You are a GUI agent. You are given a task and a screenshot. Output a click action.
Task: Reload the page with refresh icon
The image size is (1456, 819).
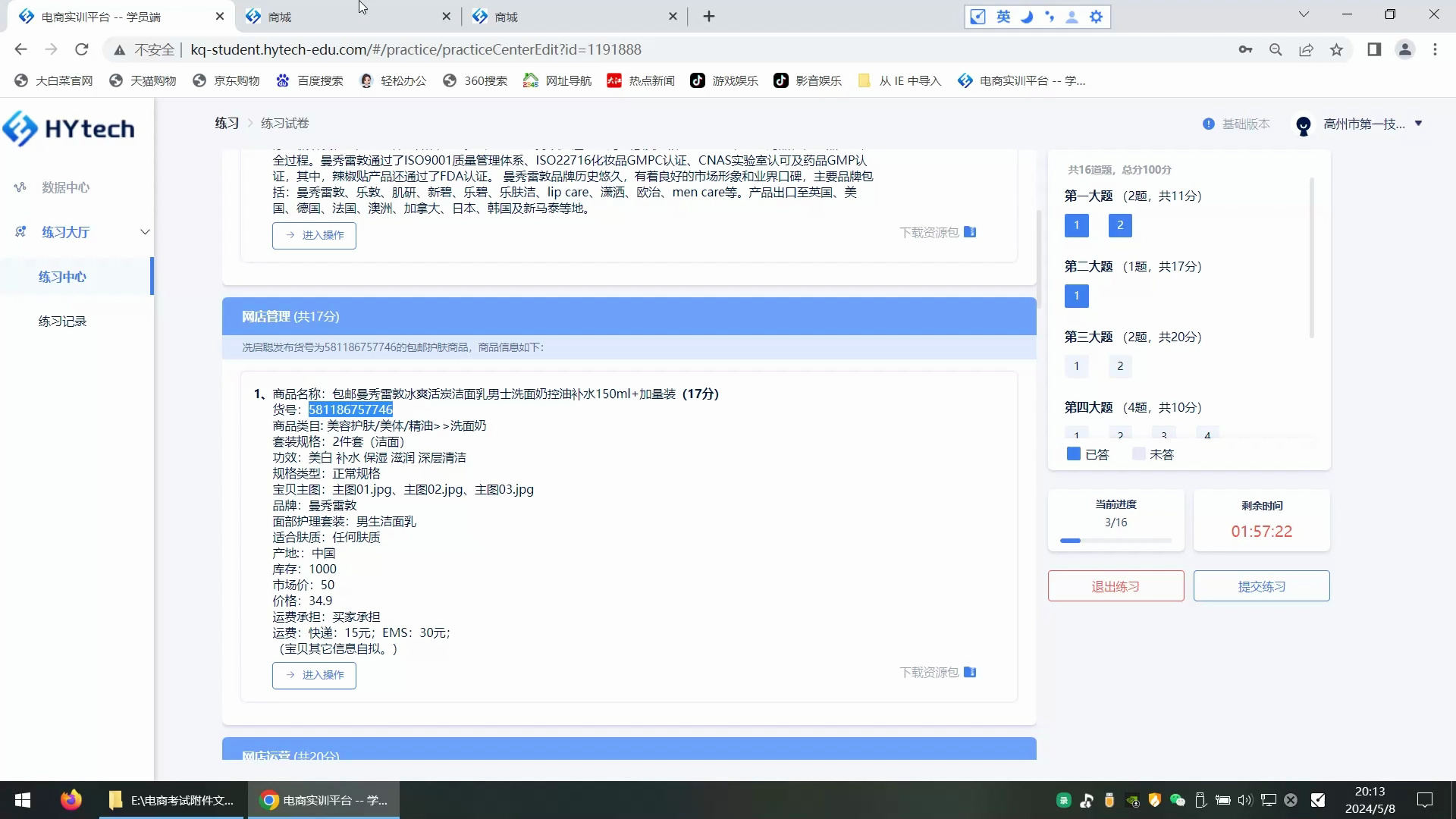tap(81, 49)
